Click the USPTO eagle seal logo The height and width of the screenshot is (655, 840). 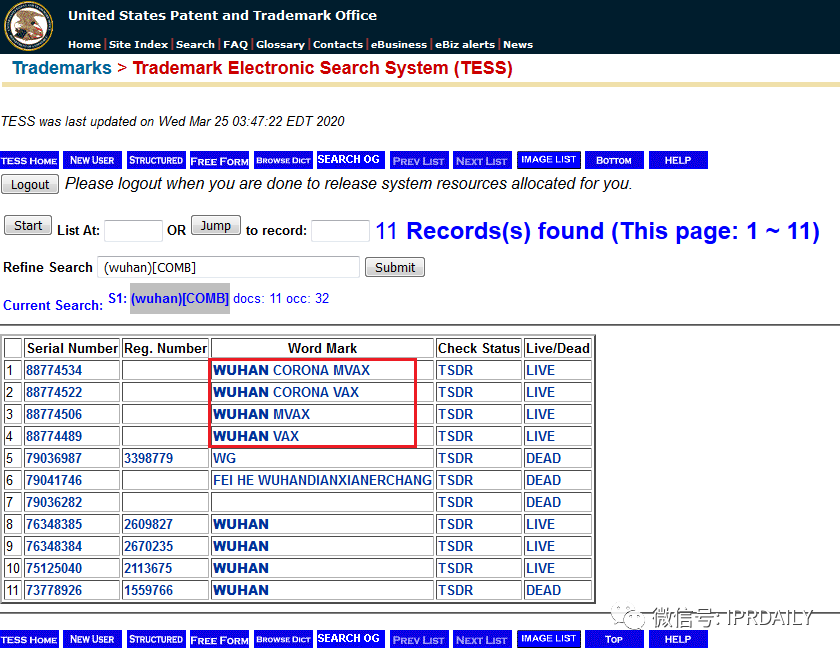tap(28, 26)
